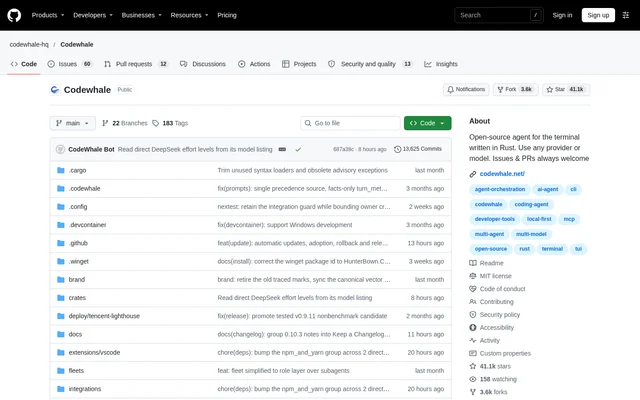
Task: Click the Codewhale repository avatar icon
Action: tap(55, 90)
